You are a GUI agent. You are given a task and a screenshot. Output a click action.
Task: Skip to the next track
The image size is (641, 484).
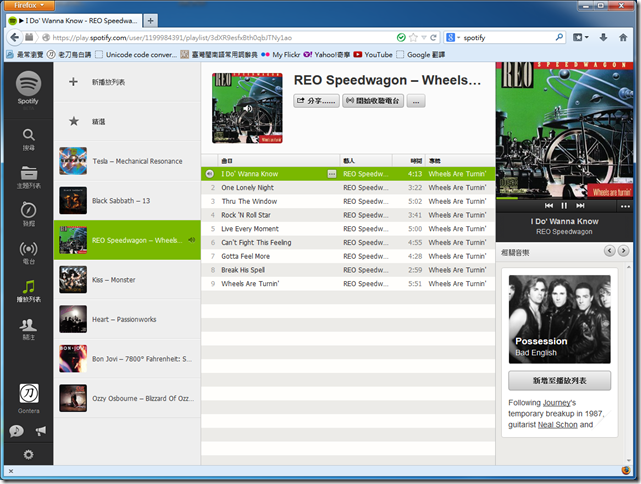(x=580, y=206)
